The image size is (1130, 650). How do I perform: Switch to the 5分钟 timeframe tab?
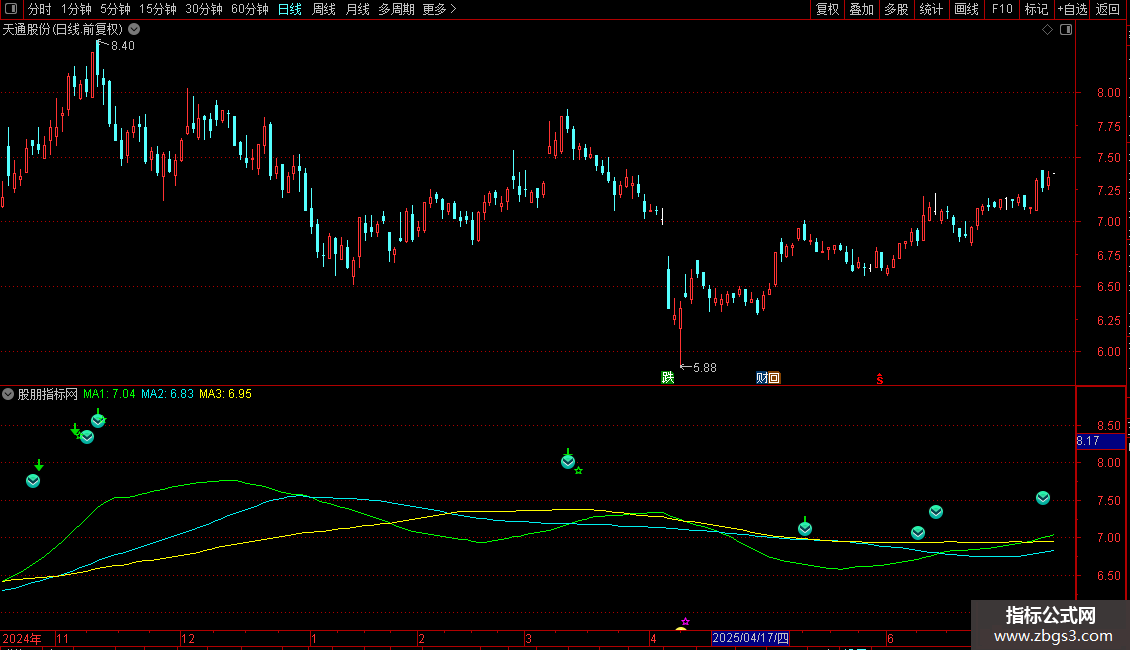click(115, 9)
